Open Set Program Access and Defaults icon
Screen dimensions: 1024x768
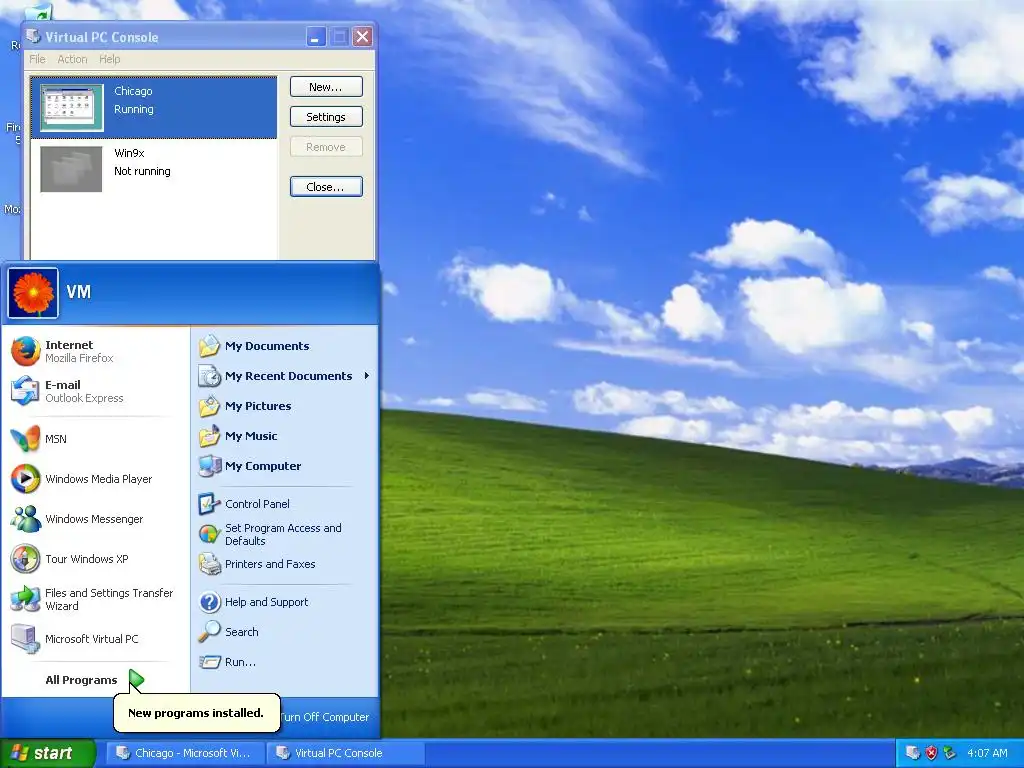coord(210,534)
